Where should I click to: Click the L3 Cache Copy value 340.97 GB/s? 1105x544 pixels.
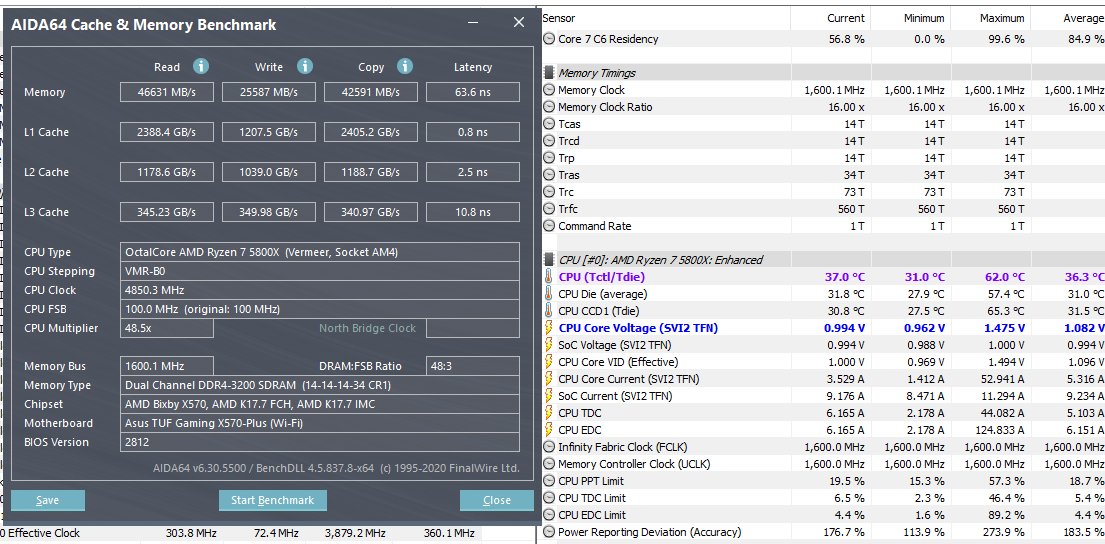pos(371,212)
